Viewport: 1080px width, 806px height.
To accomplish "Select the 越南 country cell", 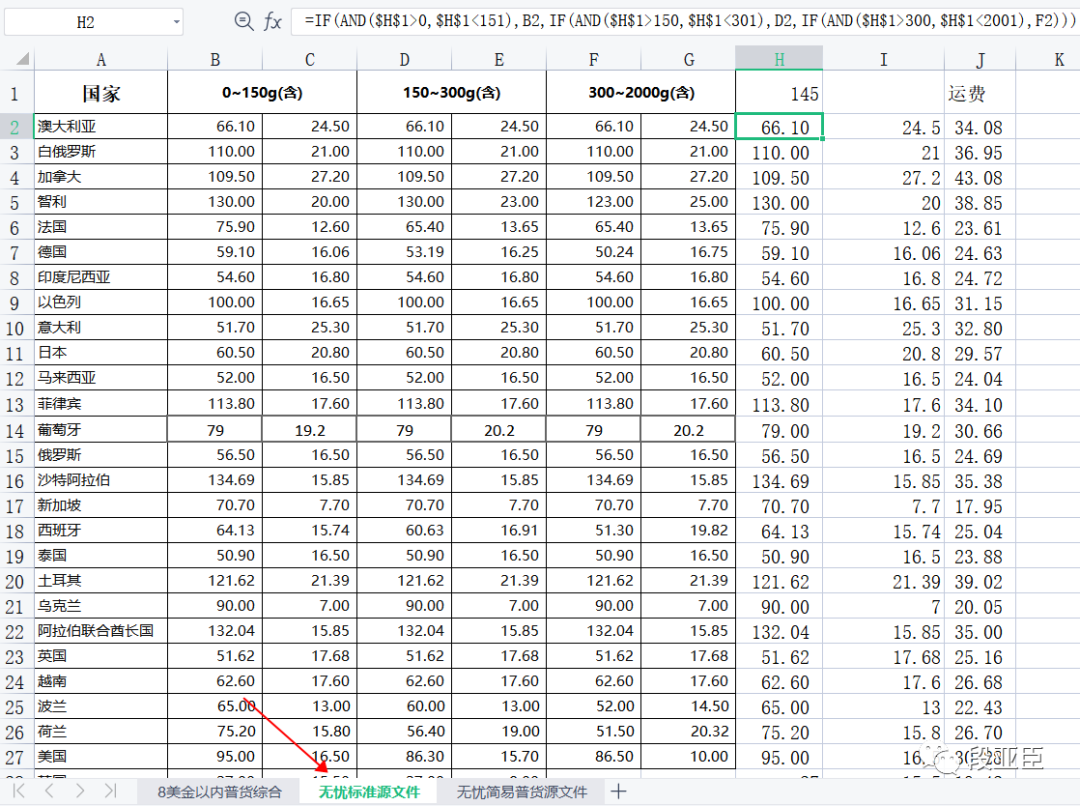I will tap(101, 681).
